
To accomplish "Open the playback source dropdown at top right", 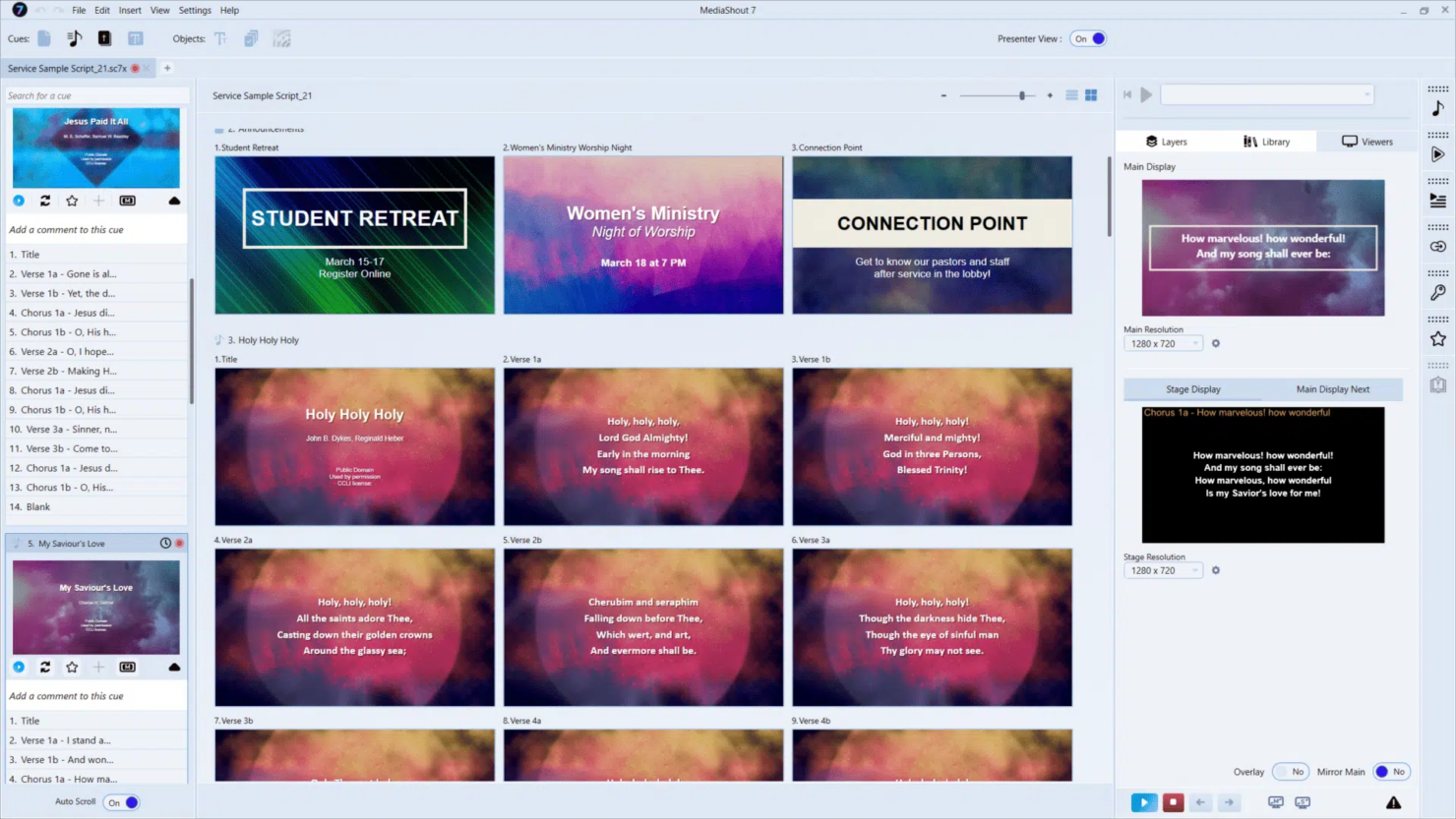I will [1367, 94].
